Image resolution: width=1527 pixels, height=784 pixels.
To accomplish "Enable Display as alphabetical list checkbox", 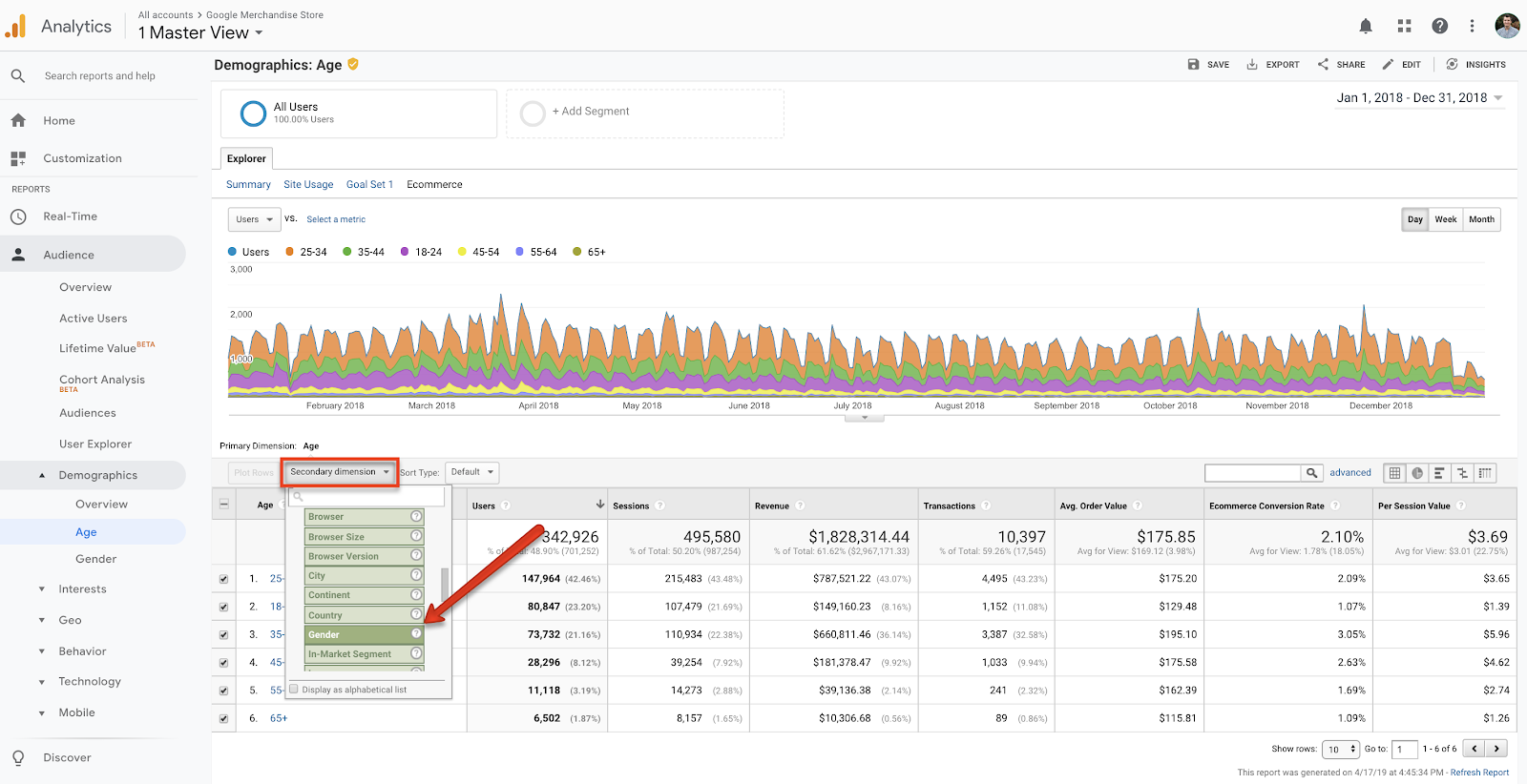I will (x=294, y=690).
